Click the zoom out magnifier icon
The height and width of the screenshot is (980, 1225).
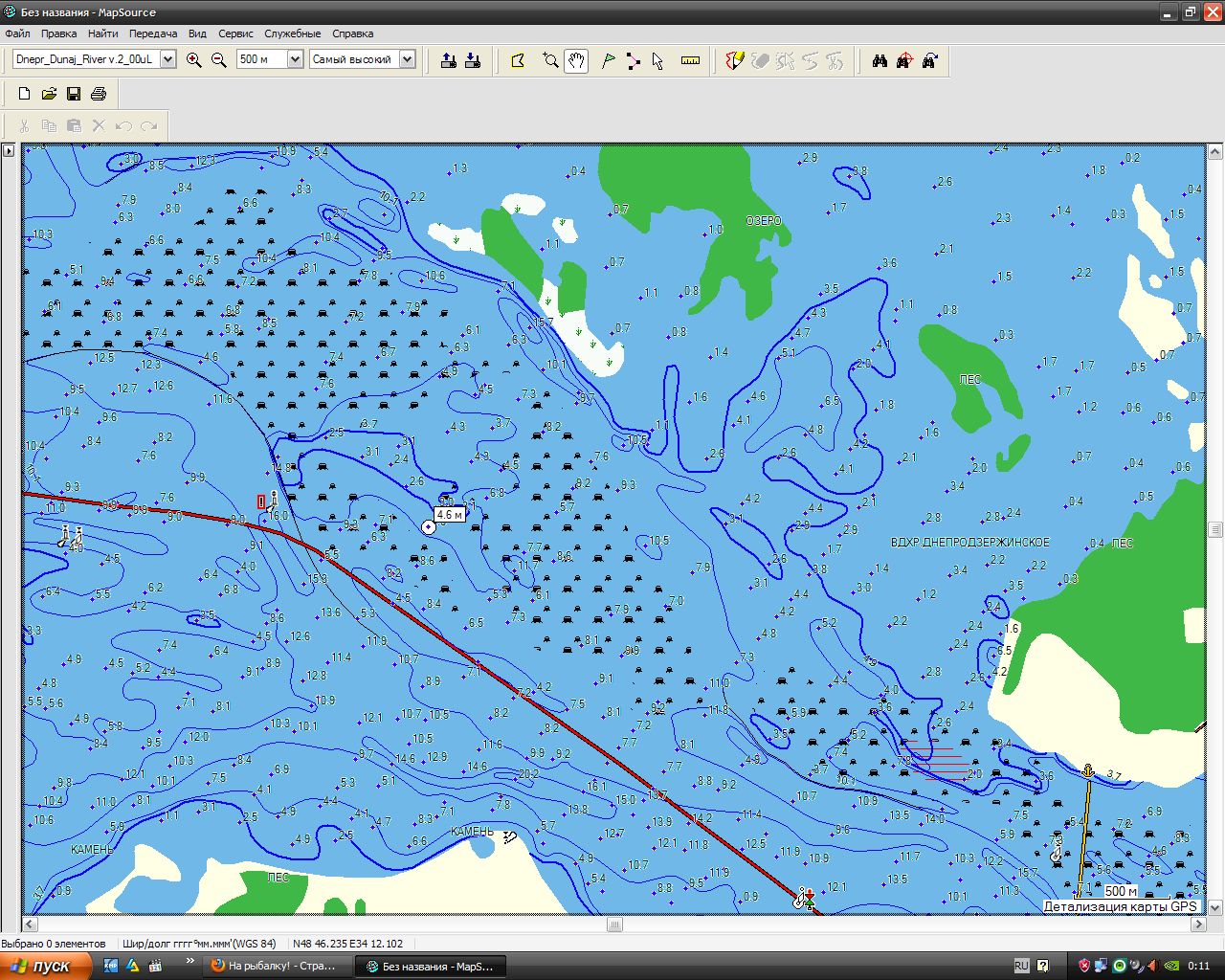(x=219, y=60)
